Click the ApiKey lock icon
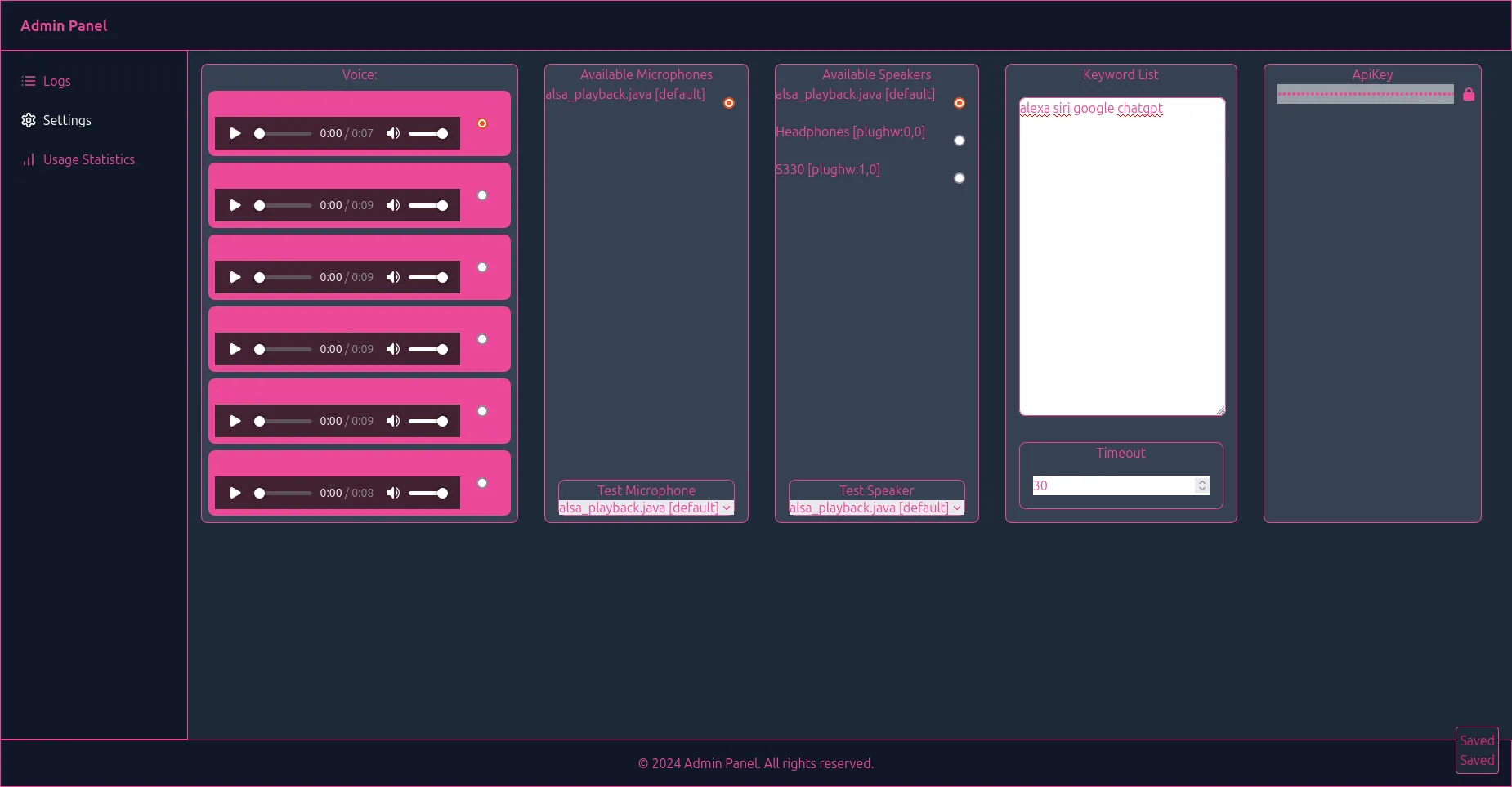 coord(1469,94)
